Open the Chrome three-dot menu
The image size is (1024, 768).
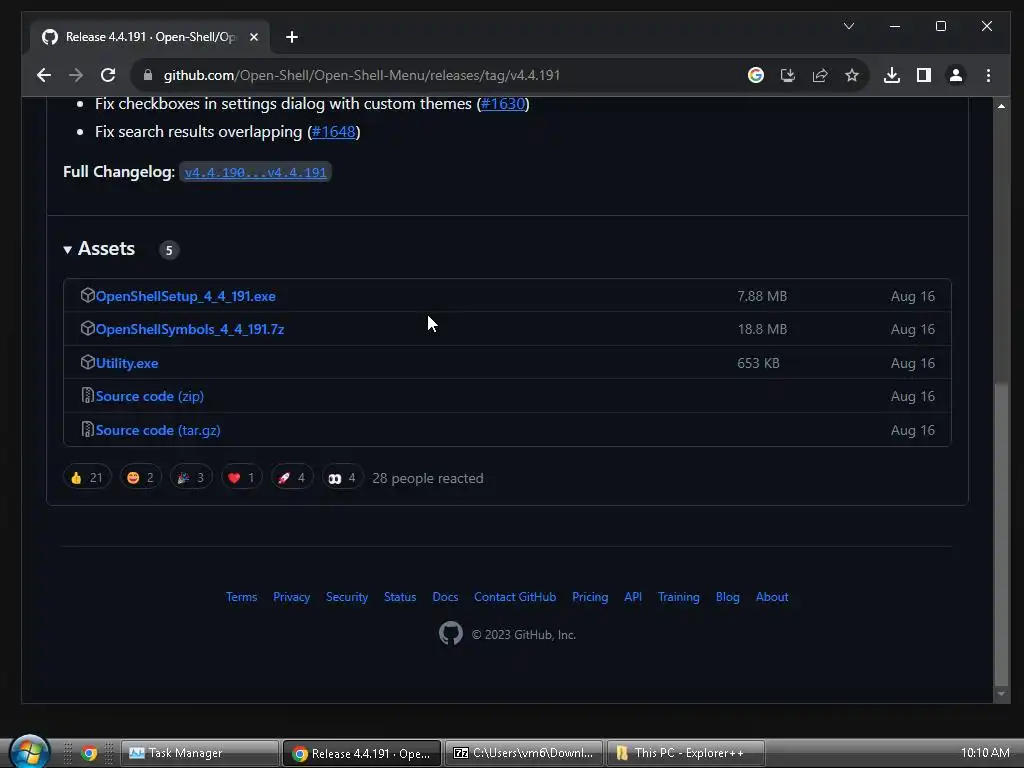(x=988, y=75)
